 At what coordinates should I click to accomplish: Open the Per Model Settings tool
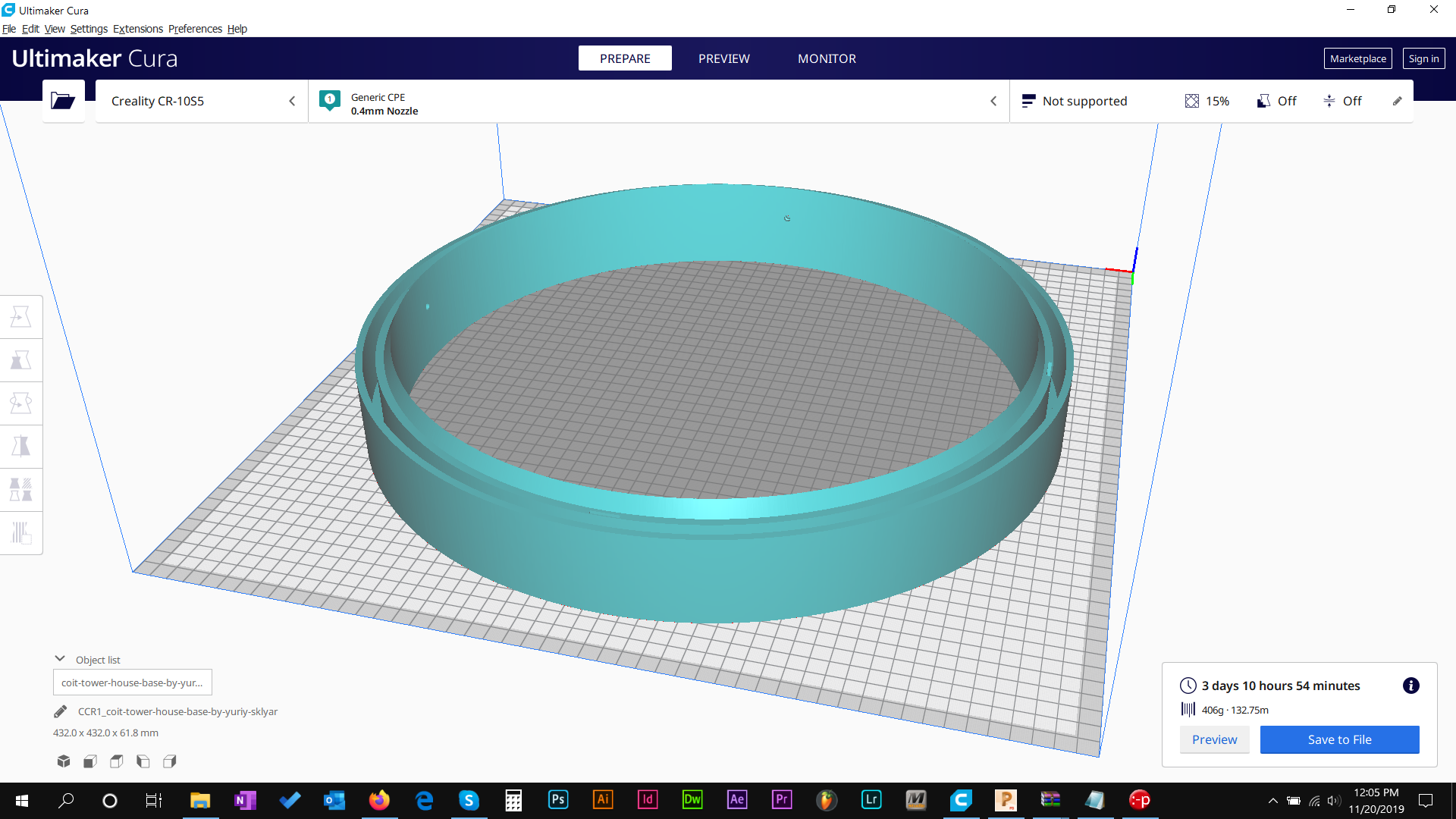click(21, 489)
